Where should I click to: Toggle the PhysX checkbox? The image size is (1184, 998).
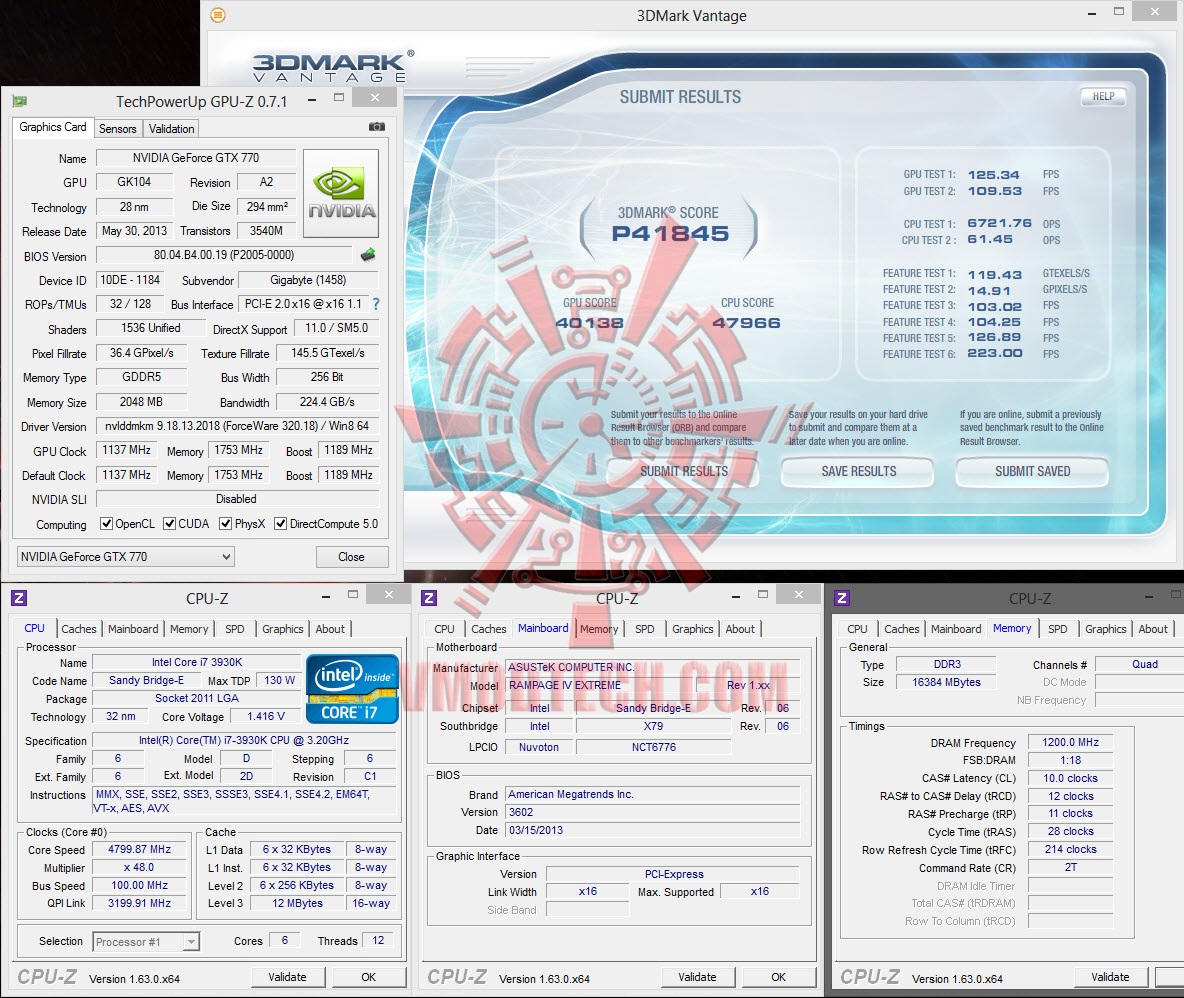tap(225, 523)
